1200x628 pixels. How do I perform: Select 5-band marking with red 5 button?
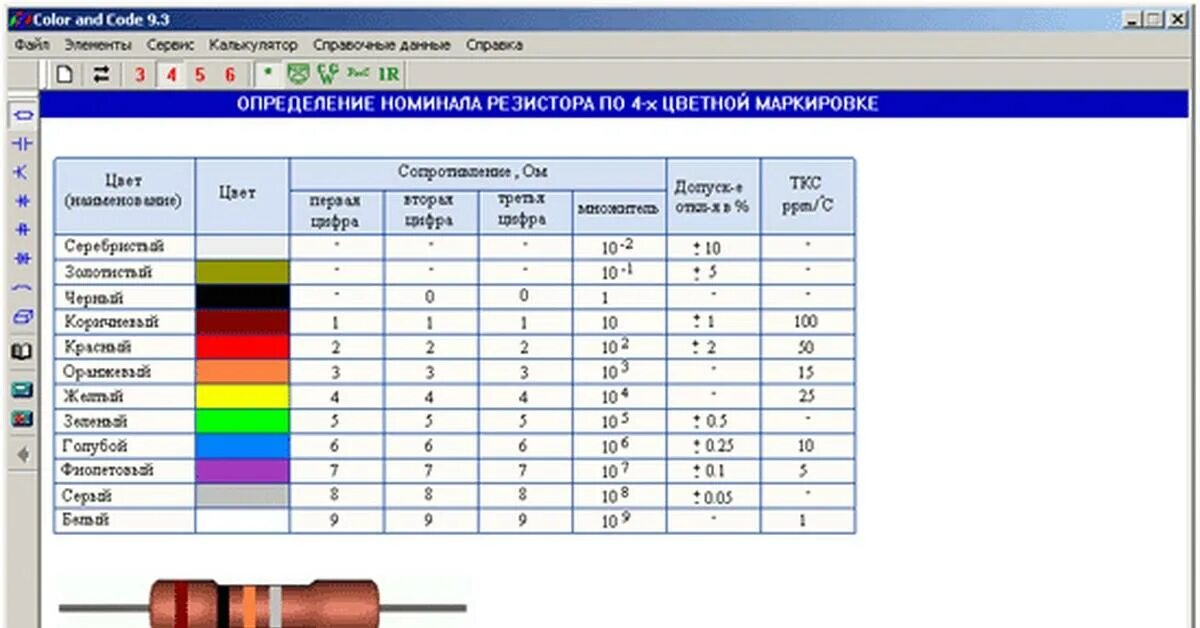(200, 74)
